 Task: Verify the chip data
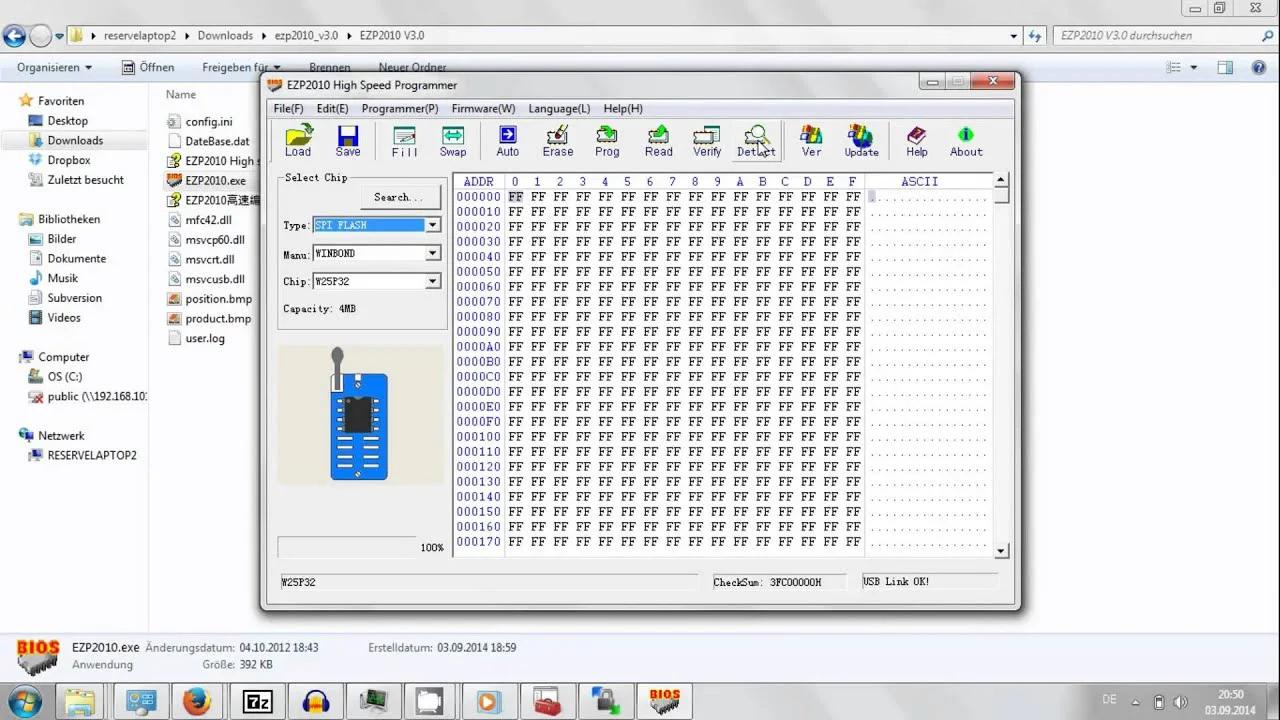(707, 140)
